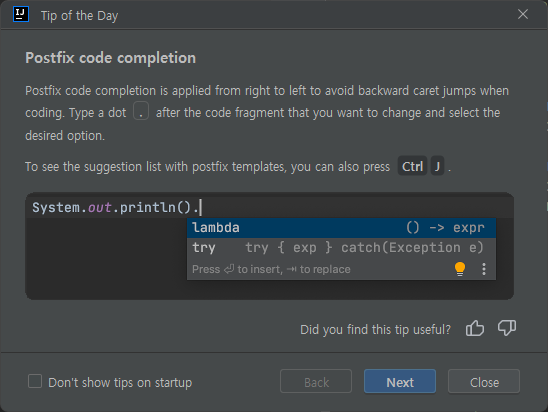Image resolution: width=548 pixels, height=412 pixels.
Task: Click the thumbs down icon
Action: 507,328
